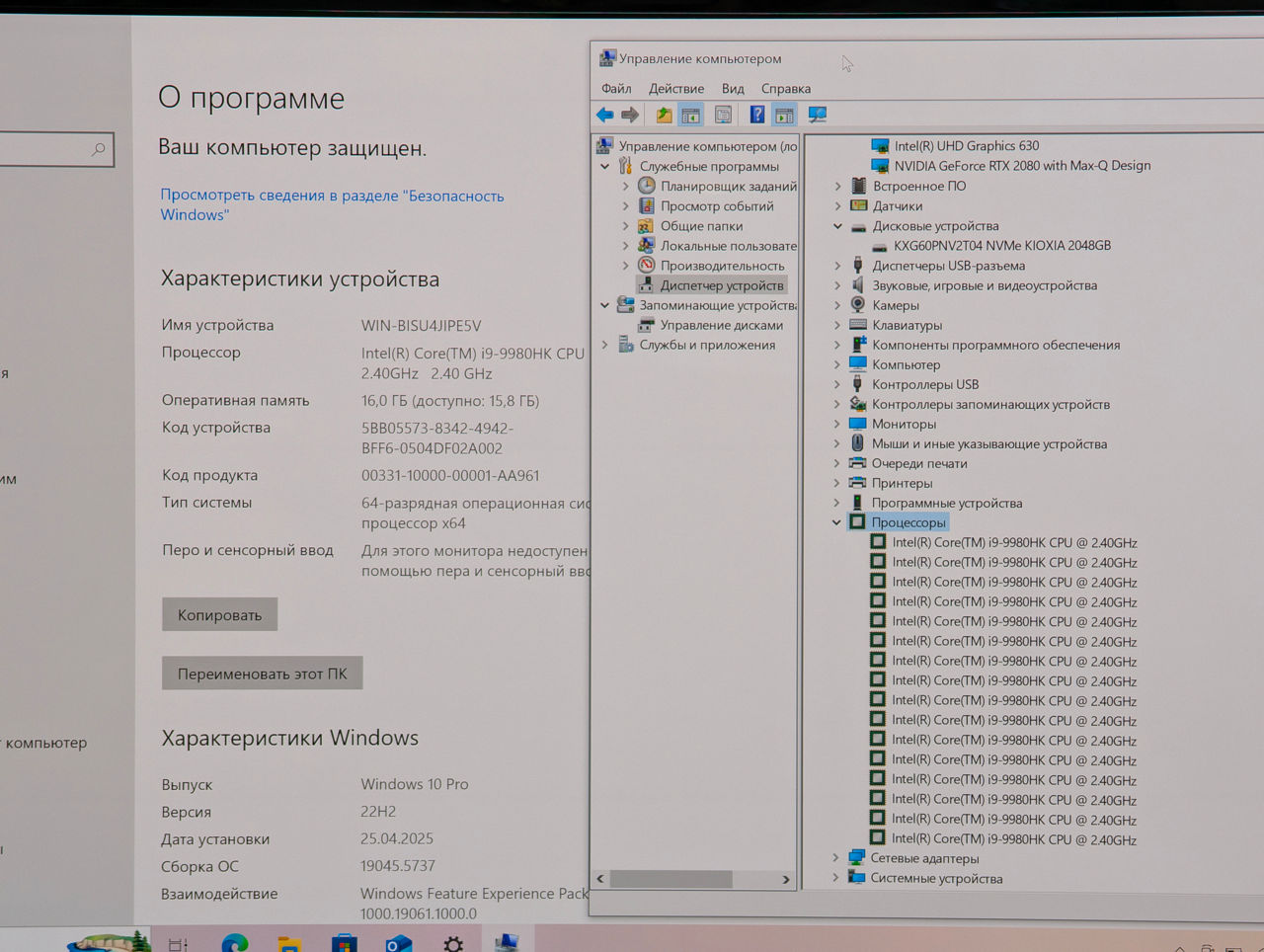Open Microsoft Edge from the taskbar
This screenshot has width=1264, height=952.
point(235,943)
